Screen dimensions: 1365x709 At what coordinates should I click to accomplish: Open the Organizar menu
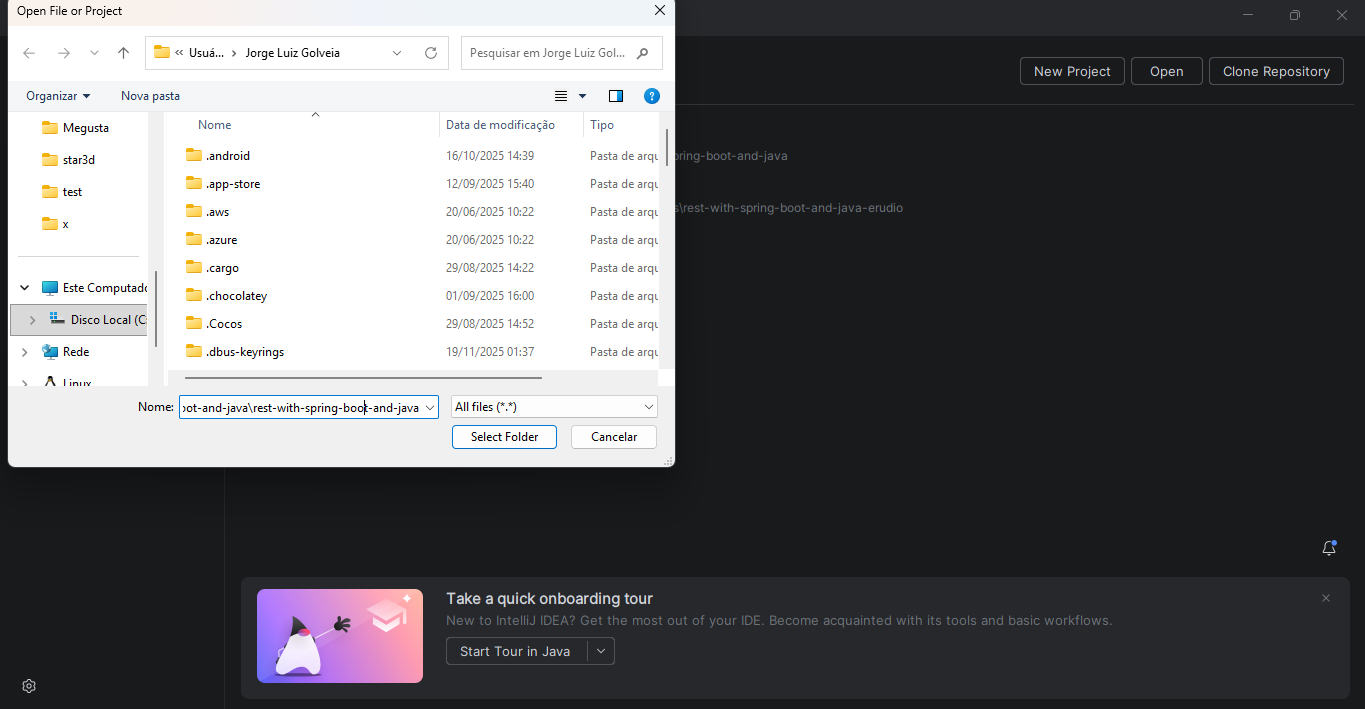click(58, 96)
